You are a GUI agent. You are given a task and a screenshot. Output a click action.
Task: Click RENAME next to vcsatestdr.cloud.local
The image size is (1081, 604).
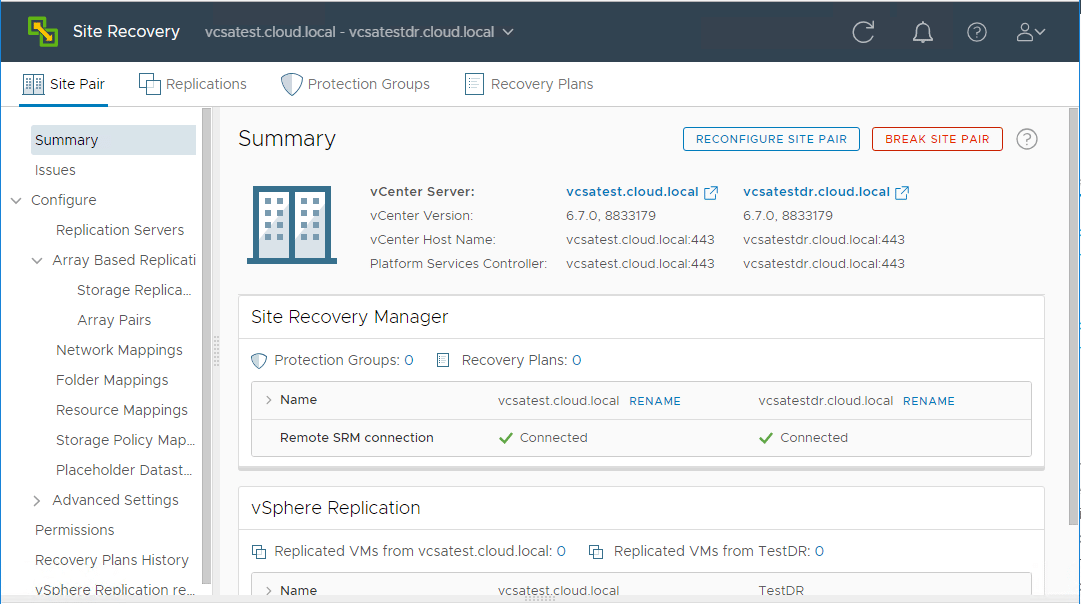[x=929, y=401]
